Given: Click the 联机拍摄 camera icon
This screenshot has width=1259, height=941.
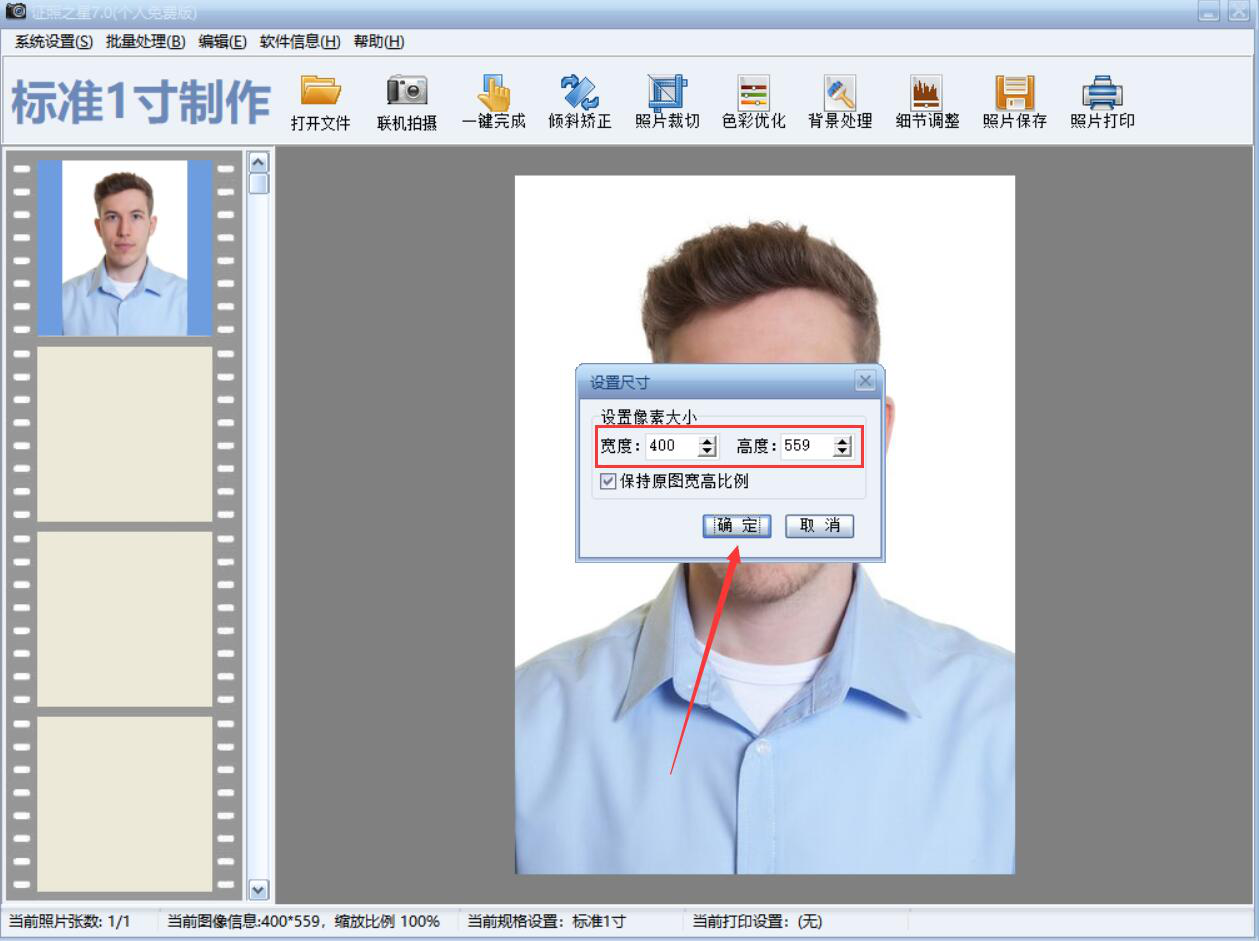Looking at the screenshot, I should (x=407, y=93).
